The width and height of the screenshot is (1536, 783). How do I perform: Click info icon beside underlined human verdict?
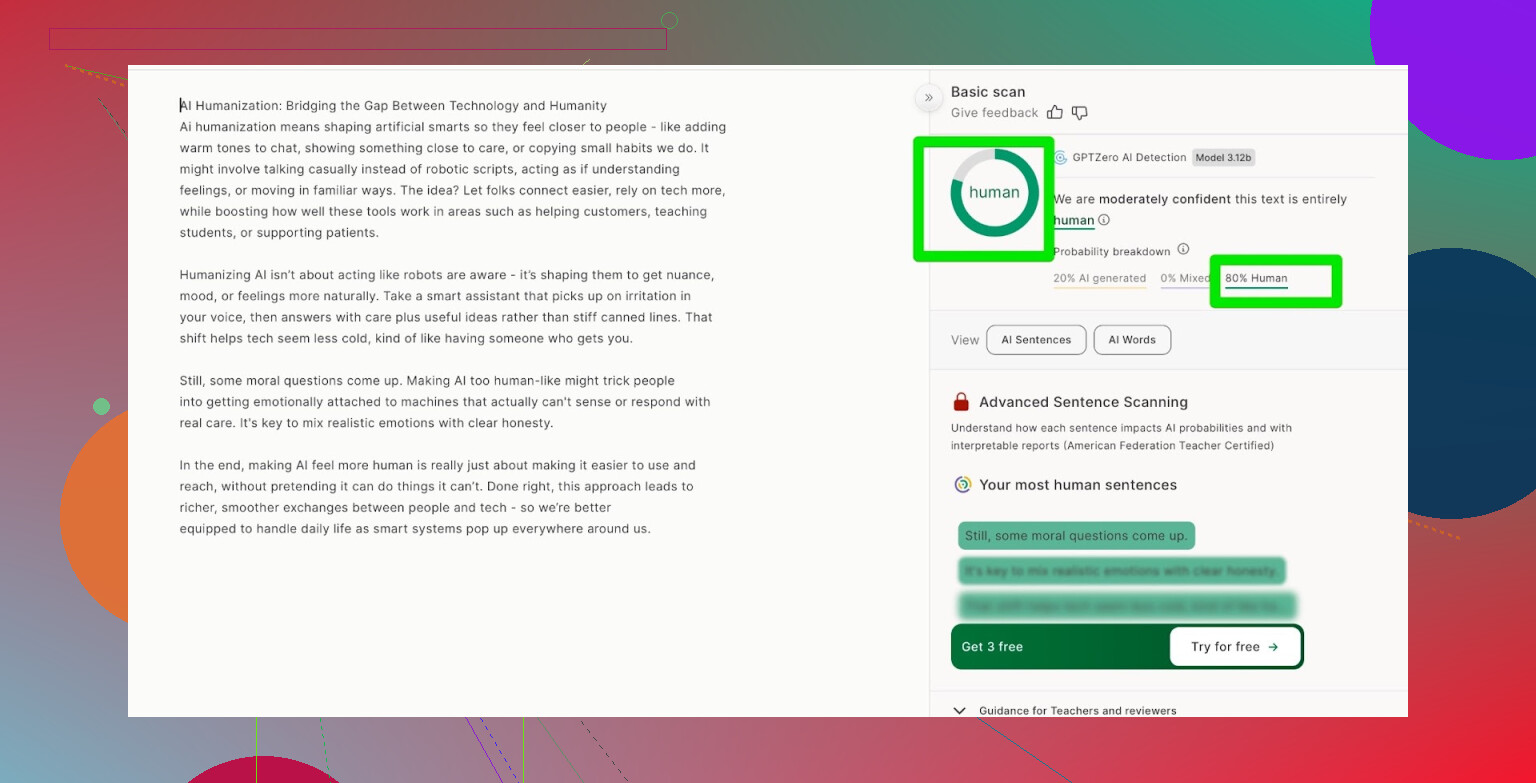[x=1104, y=220]
